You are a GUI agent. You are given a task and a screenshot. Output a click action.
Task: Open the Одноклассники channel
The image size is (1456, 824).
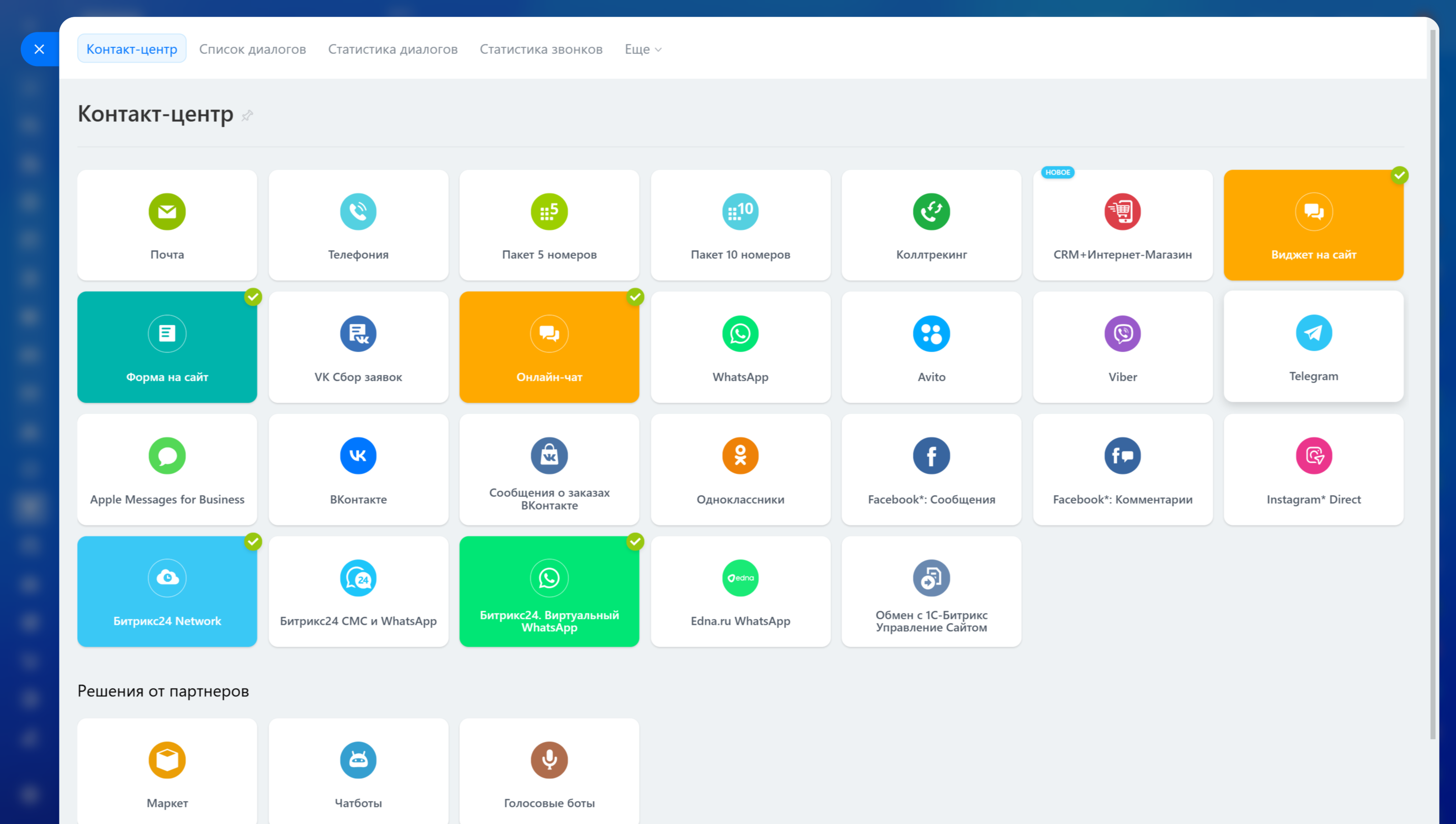point(740,469)
